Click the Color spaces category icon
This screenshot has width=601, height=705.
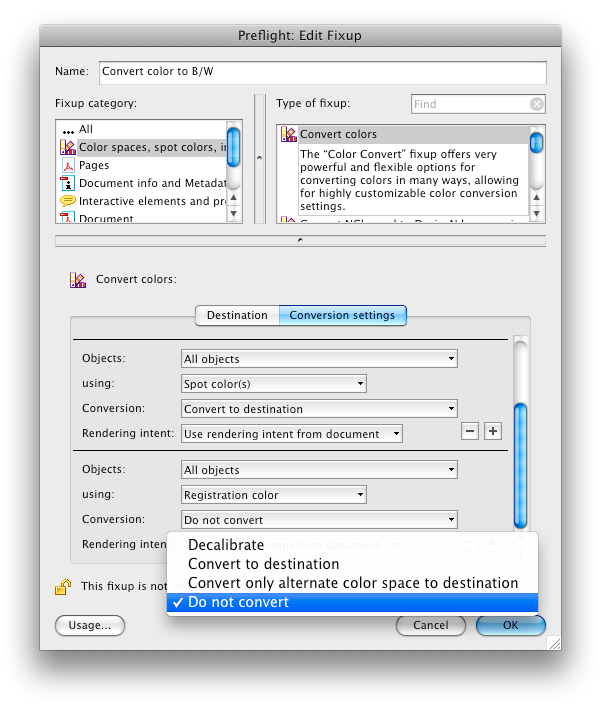(68, 147)
